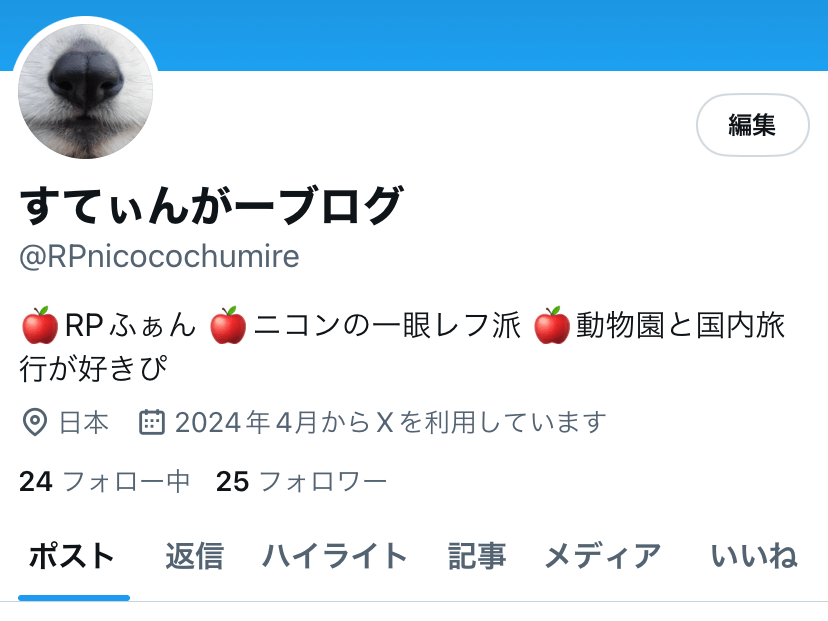Viewport: 828px width, 621px height.
Task: Click the first apple emoji in bio
Action: point(40,325)
